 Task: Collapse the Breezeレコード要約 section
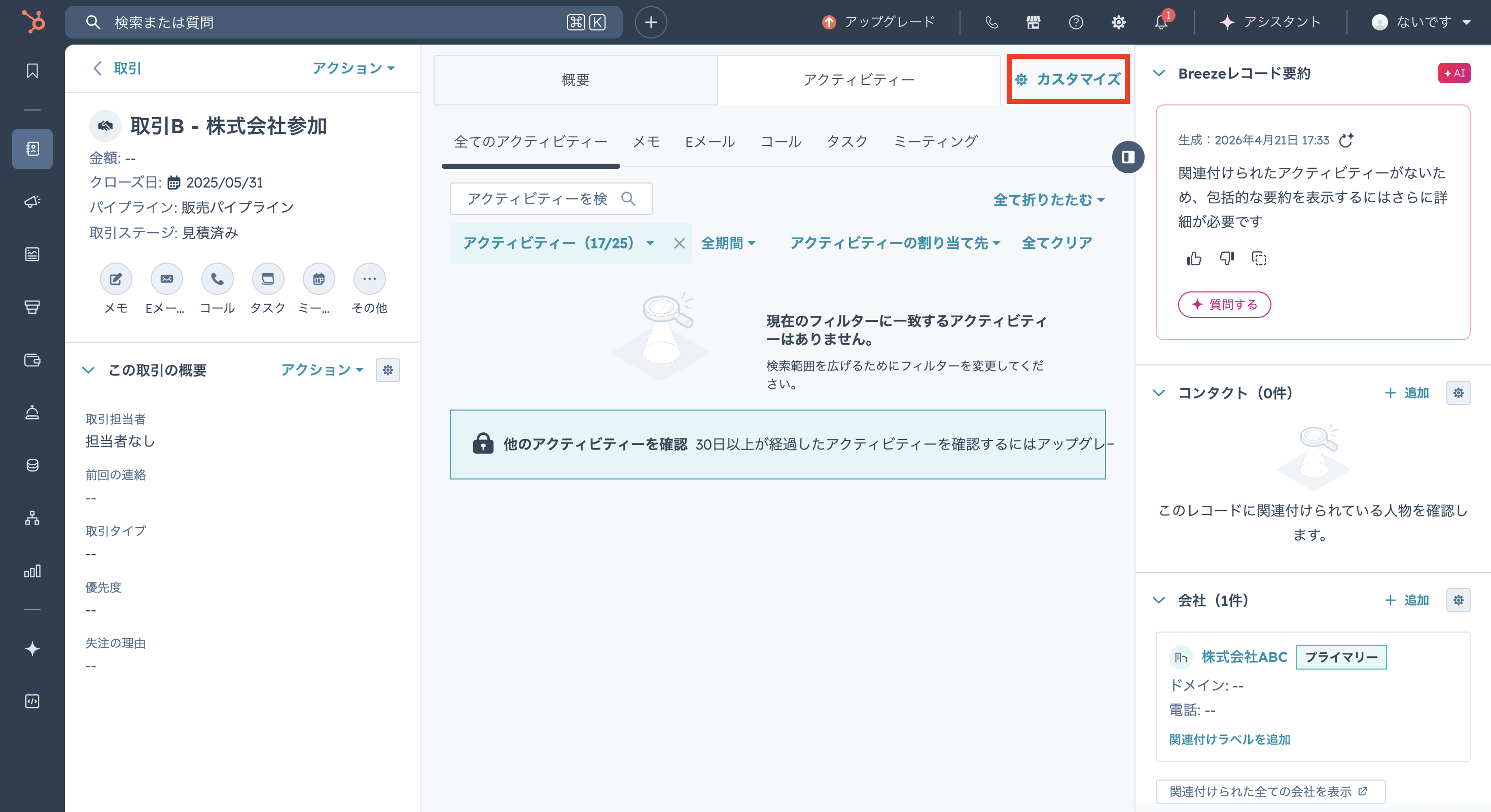[1159, 73]
